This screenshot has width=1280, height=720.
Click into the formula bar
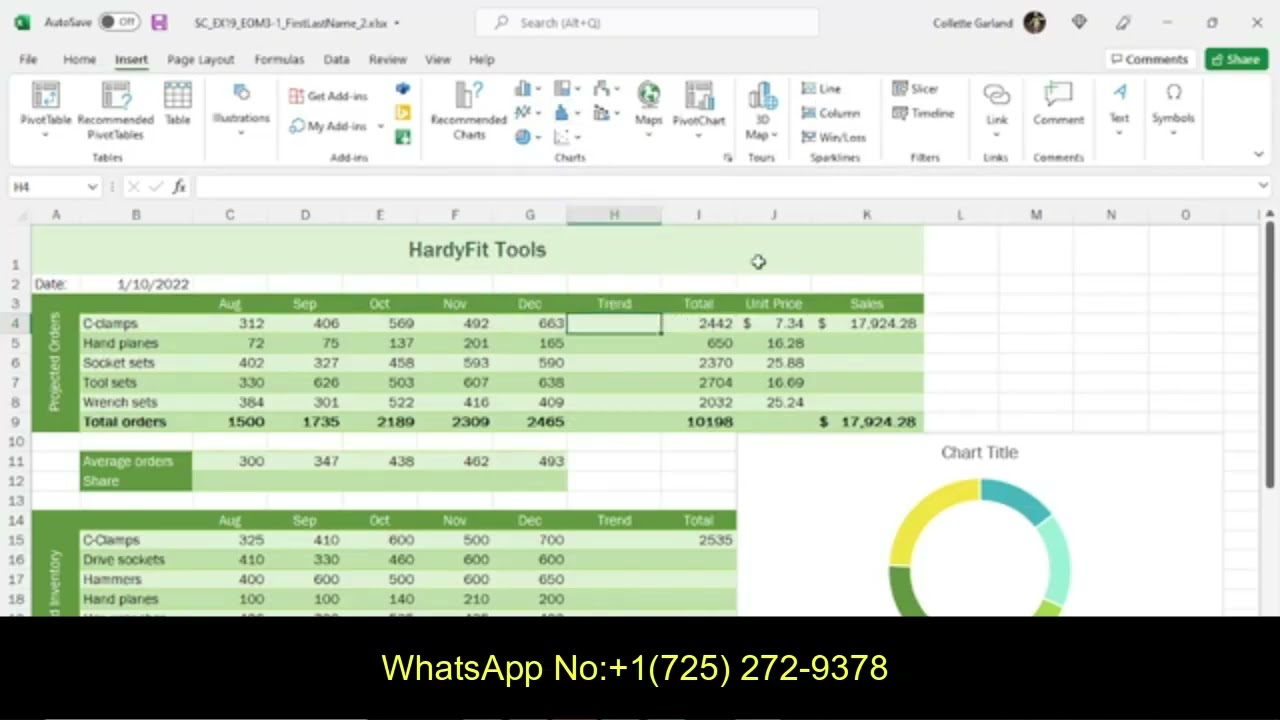tap(724, 186)
